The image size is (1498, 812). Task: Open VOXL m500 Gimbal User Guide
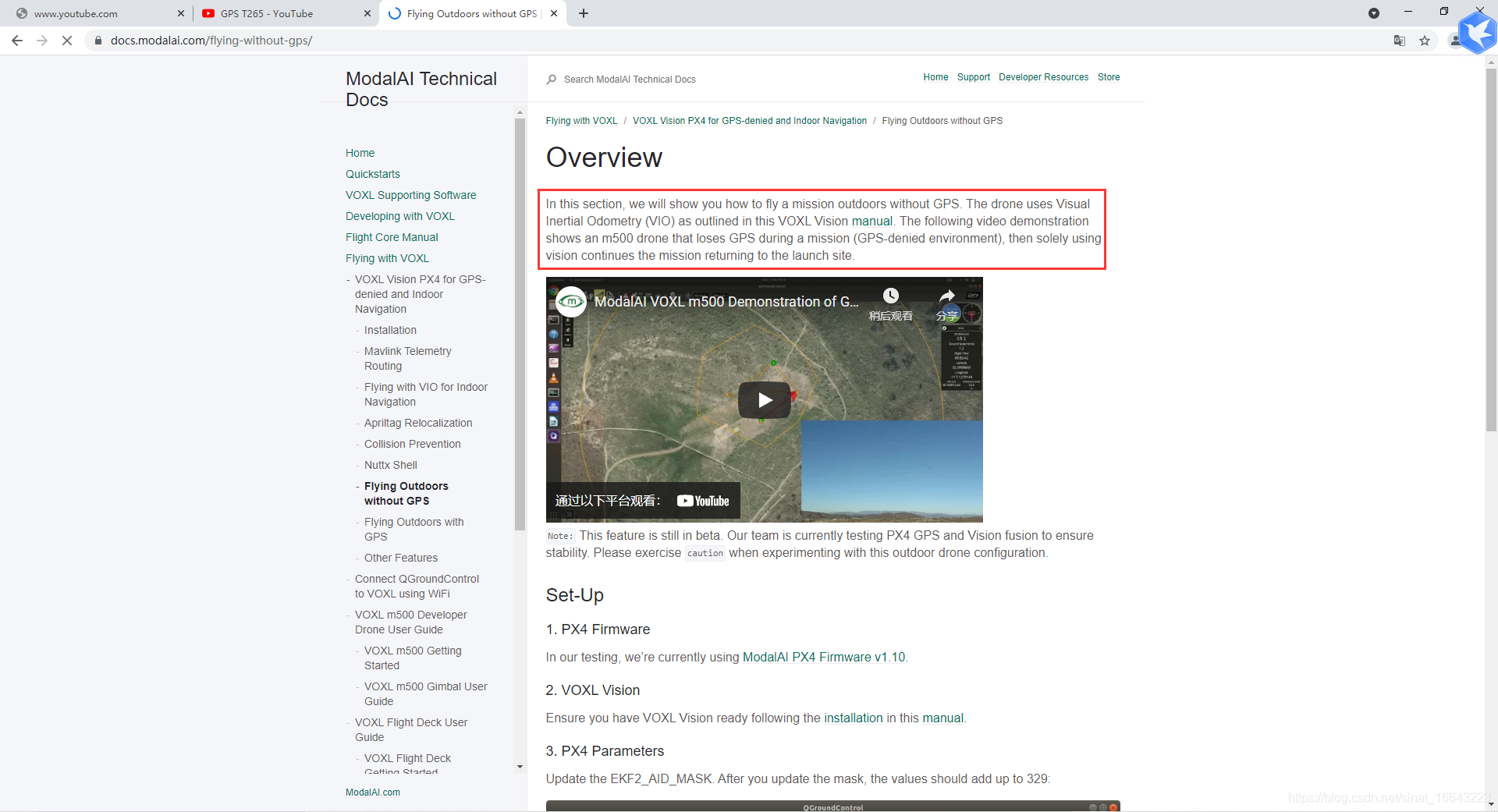tap(426, 694)
